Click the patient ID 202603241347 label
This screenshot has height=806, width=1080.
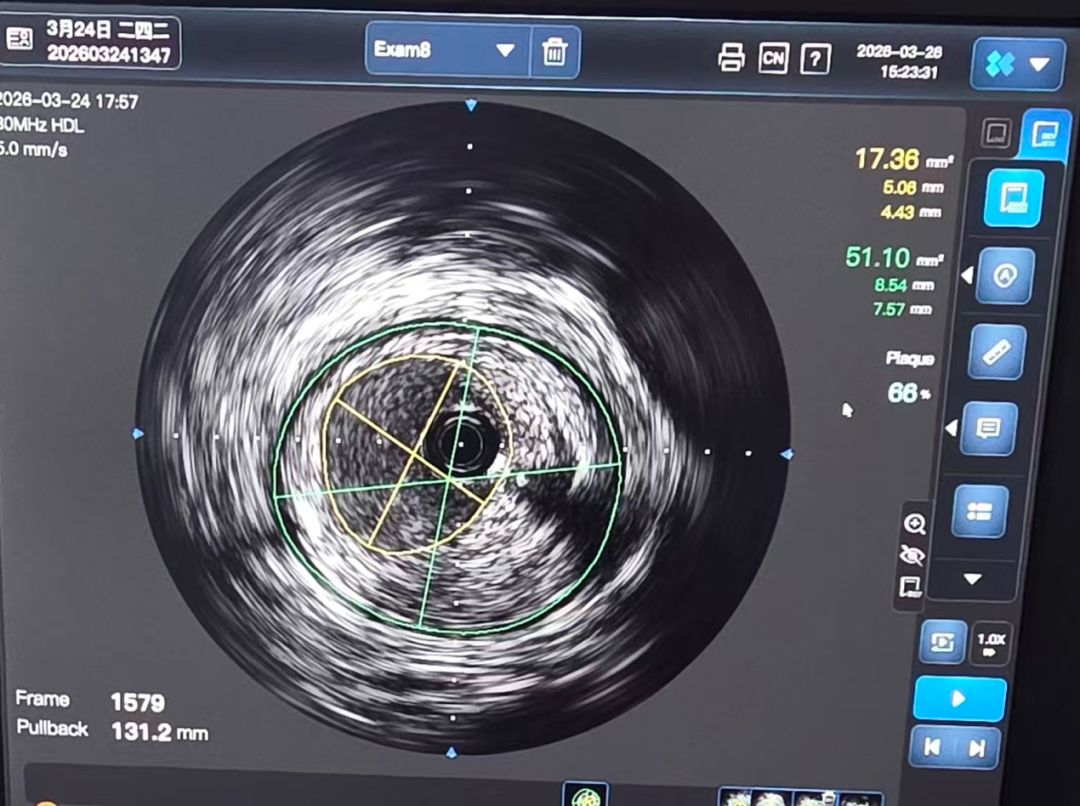[108, 55]
